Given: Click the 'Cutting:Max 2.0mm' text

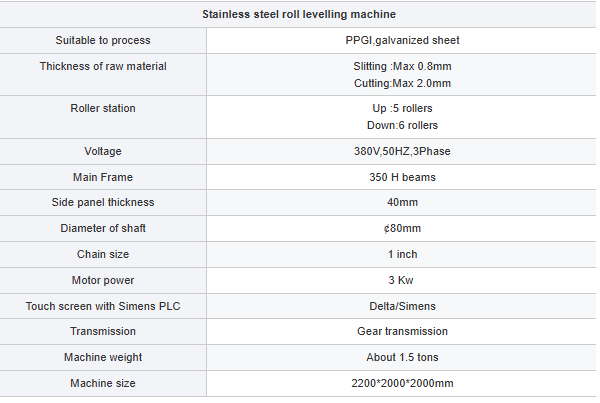Looking at the screenshot, I should point(402,83).
